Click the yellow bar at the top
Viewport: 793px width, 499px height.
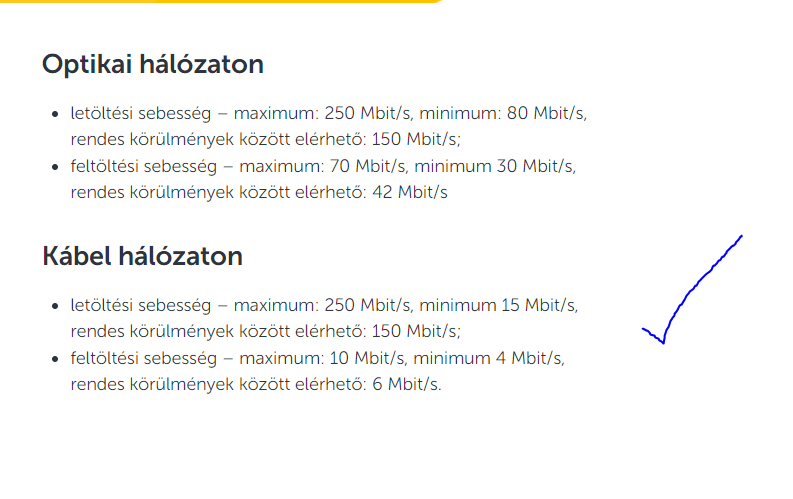[x=220, y=1]
